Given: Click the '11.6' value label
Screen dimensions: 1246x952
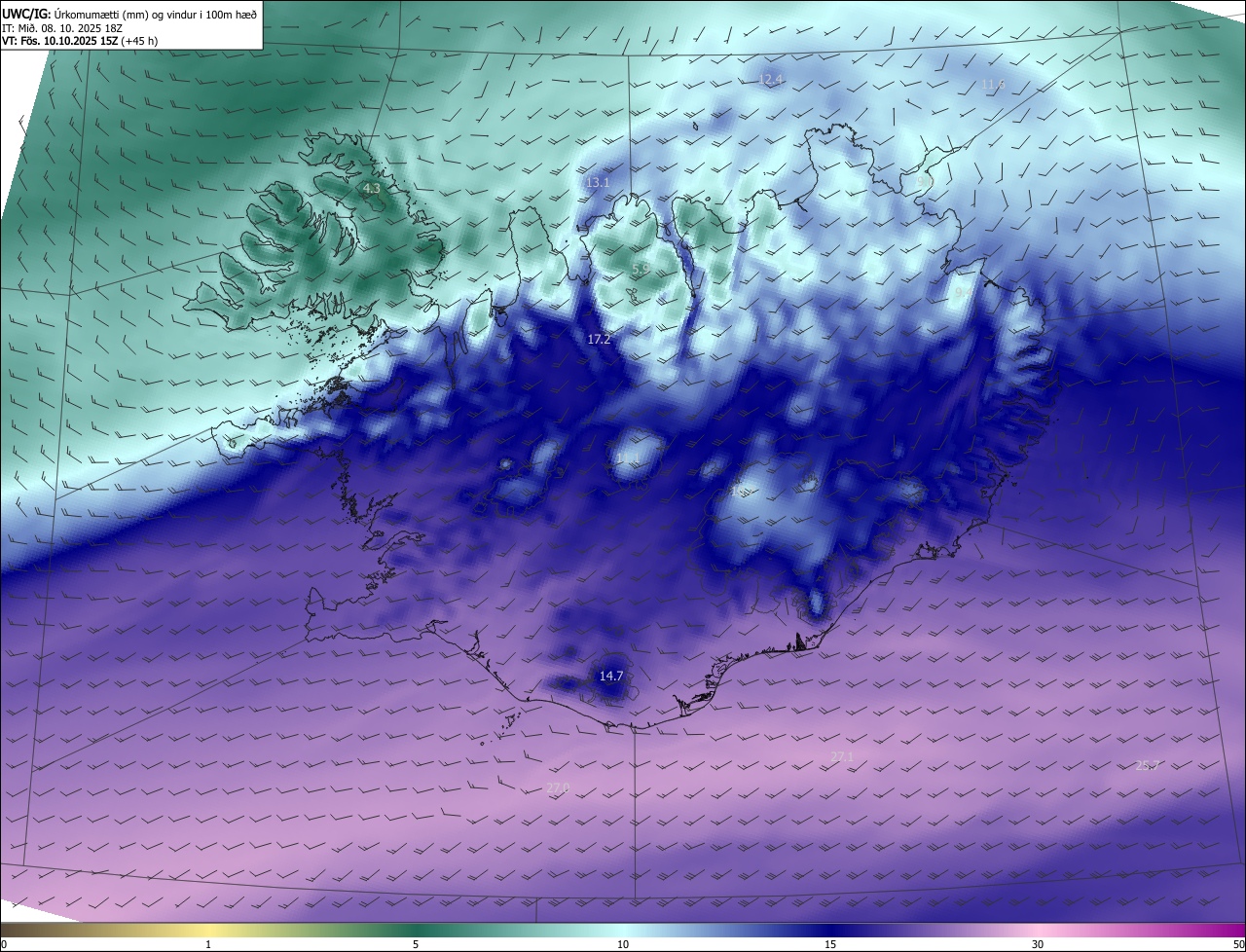Looking at the screenshot, I should click(993, 85).
